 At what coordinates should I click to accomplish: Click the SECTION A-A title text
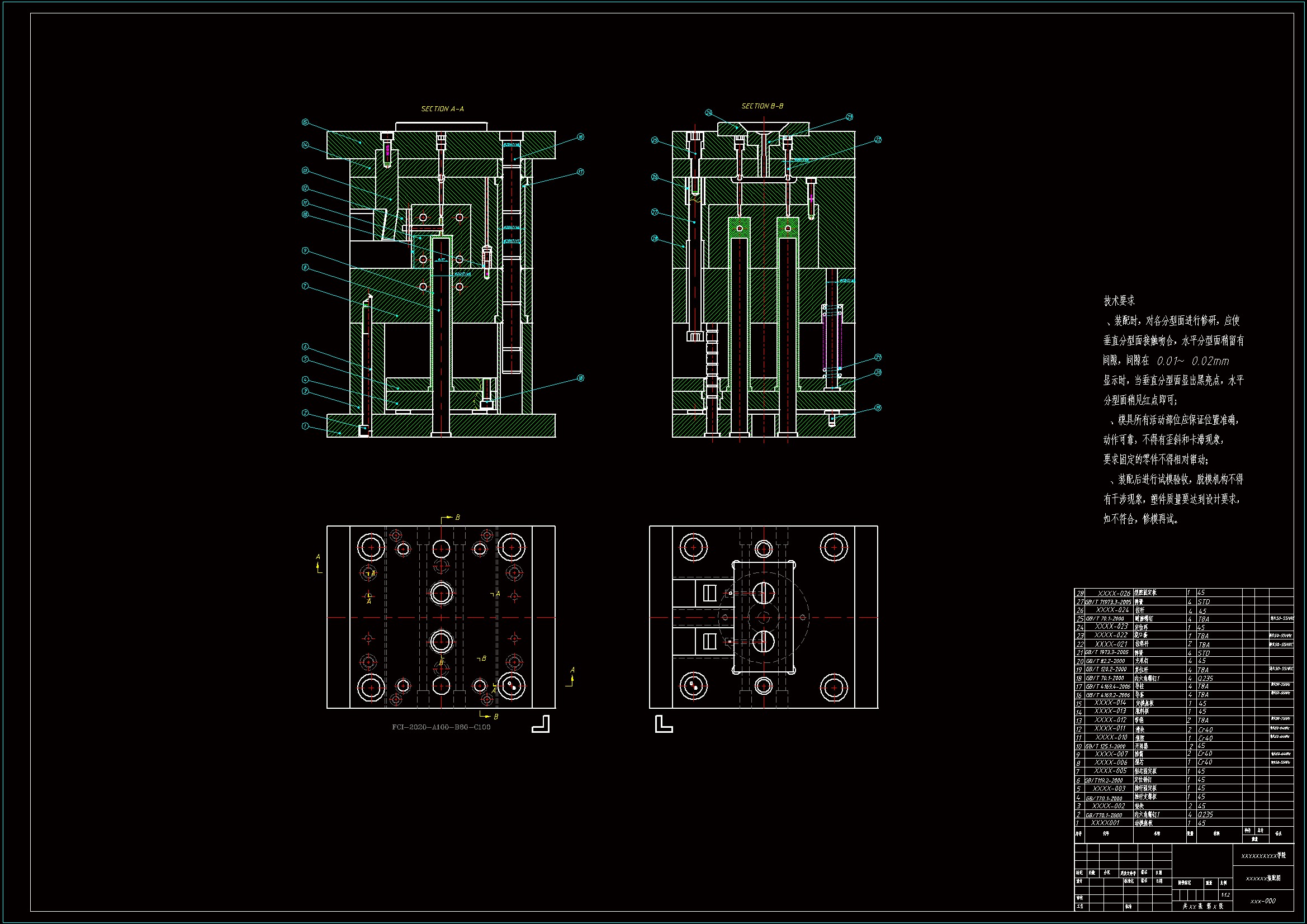coord(442,109)
